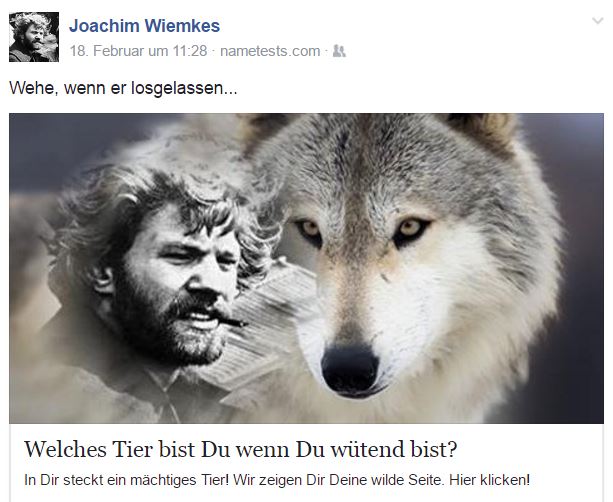Click the wolf's nose in preview image
This screenshot has width=613, height=502.
pos(350,369)
